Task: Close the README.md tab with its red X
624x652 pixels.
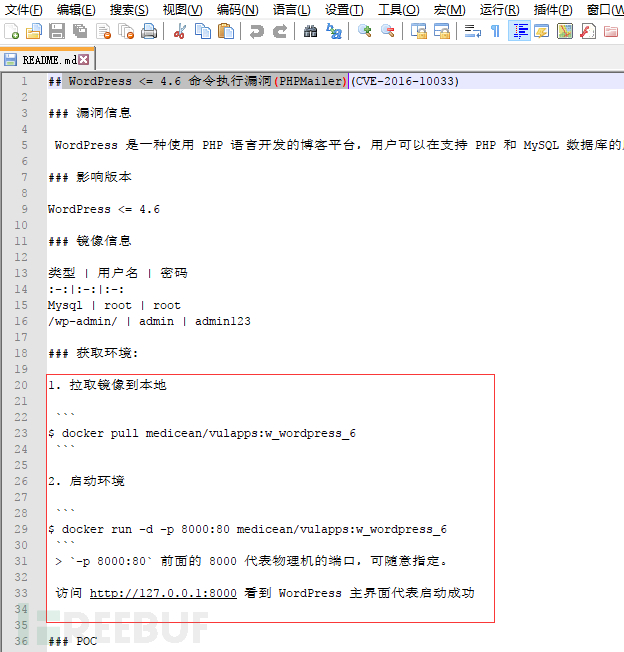Action: click(84, 60)
